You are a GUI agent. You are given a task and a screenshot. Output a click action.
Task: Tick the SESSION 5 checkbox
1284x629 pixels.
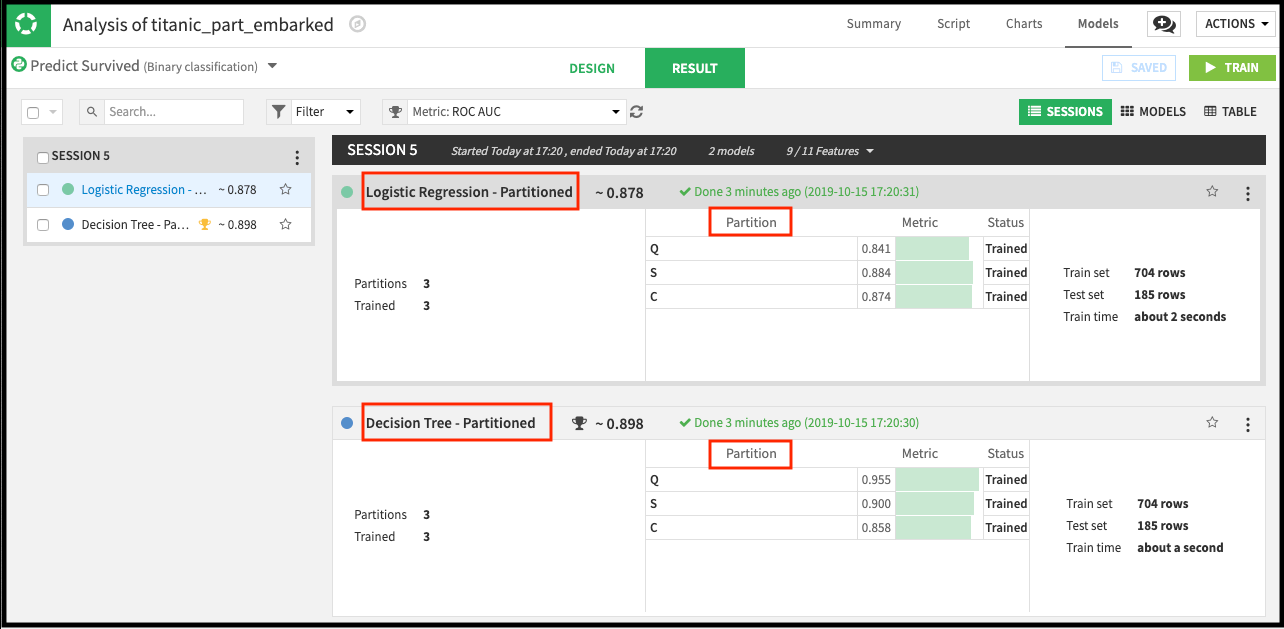43,157
